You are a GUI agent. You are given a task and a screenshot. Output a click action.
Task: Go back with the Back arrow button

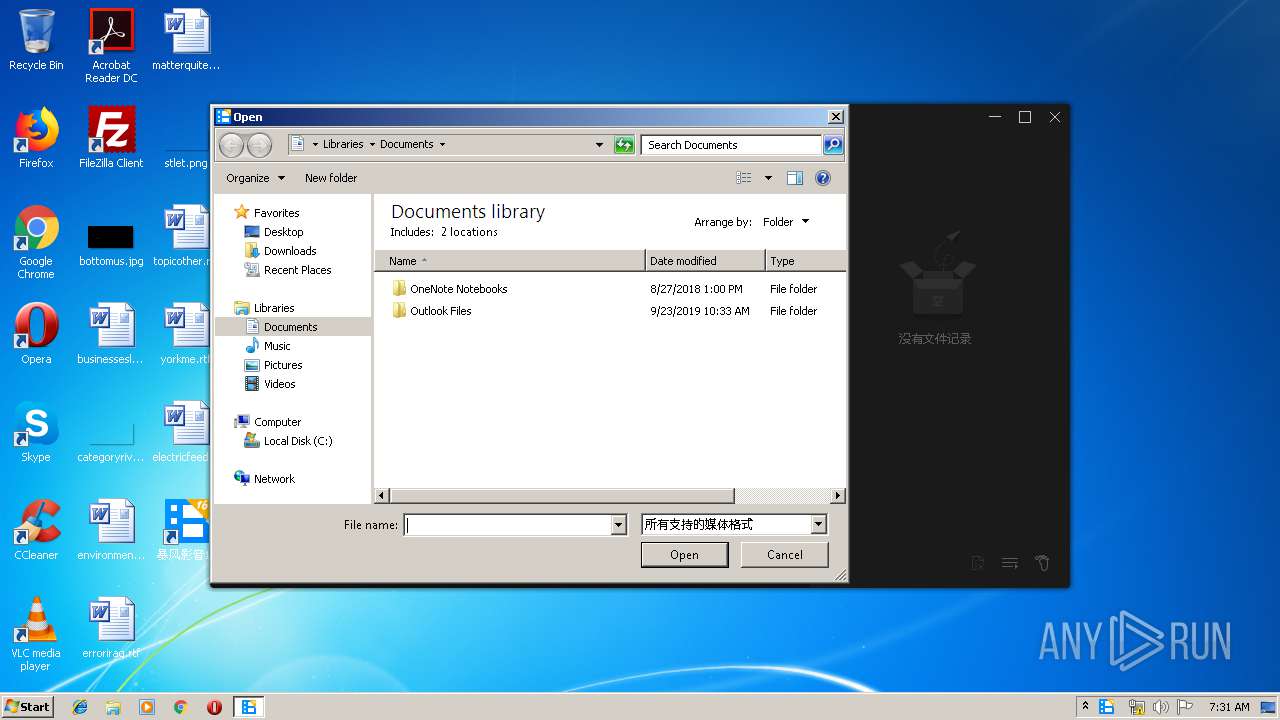pyautogui.click(x=231, y=145)
